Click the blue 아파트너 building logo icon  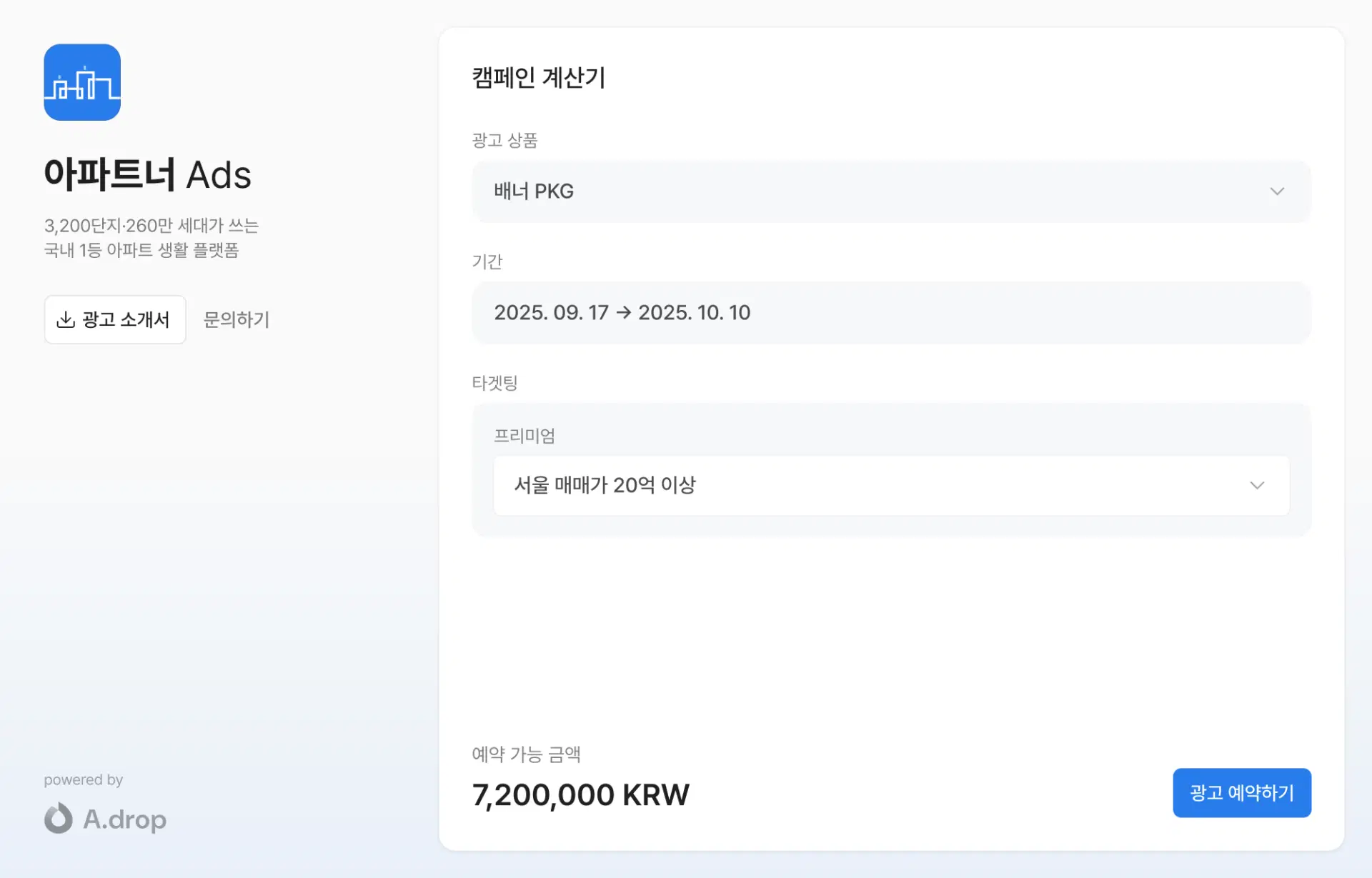coord(82,82)
